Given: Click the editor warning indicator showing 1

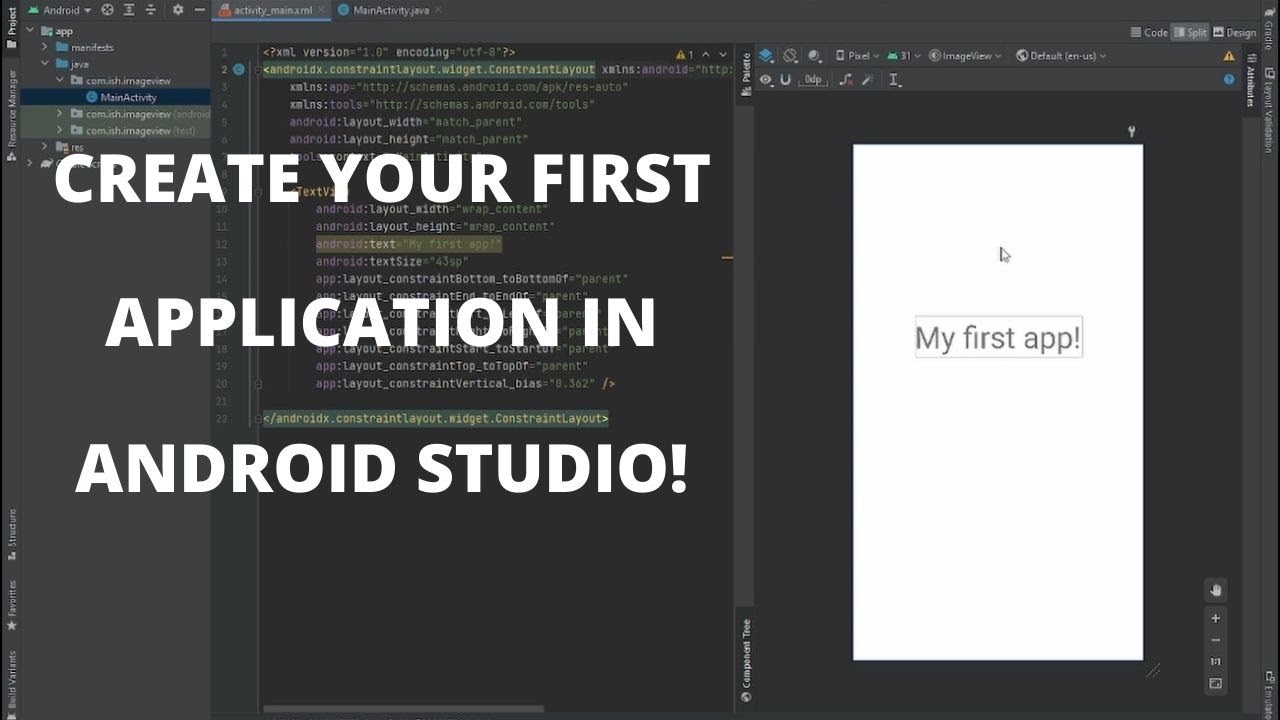Looking at the screenshot, I should tap(684, 55).
